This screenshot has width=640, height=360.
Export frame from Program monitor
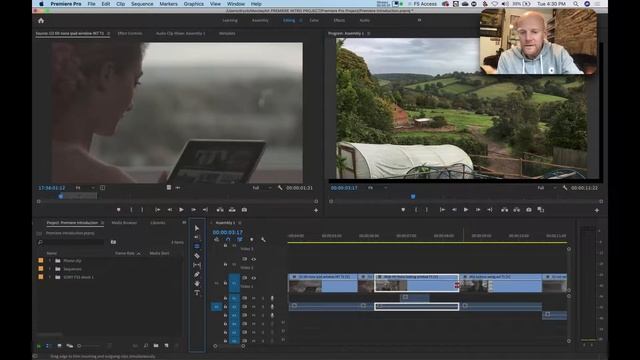529,210
